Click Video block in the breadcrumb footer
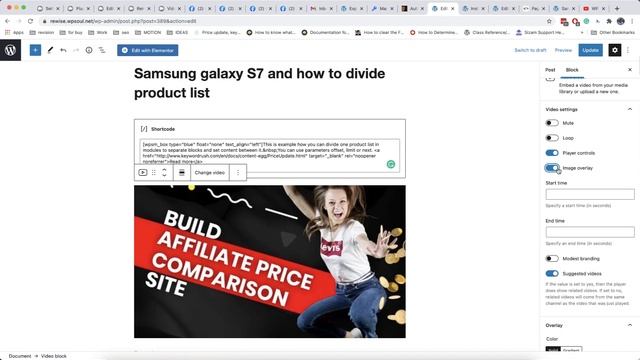This screenshot has width=640, height=360. (x=53, y=356)
